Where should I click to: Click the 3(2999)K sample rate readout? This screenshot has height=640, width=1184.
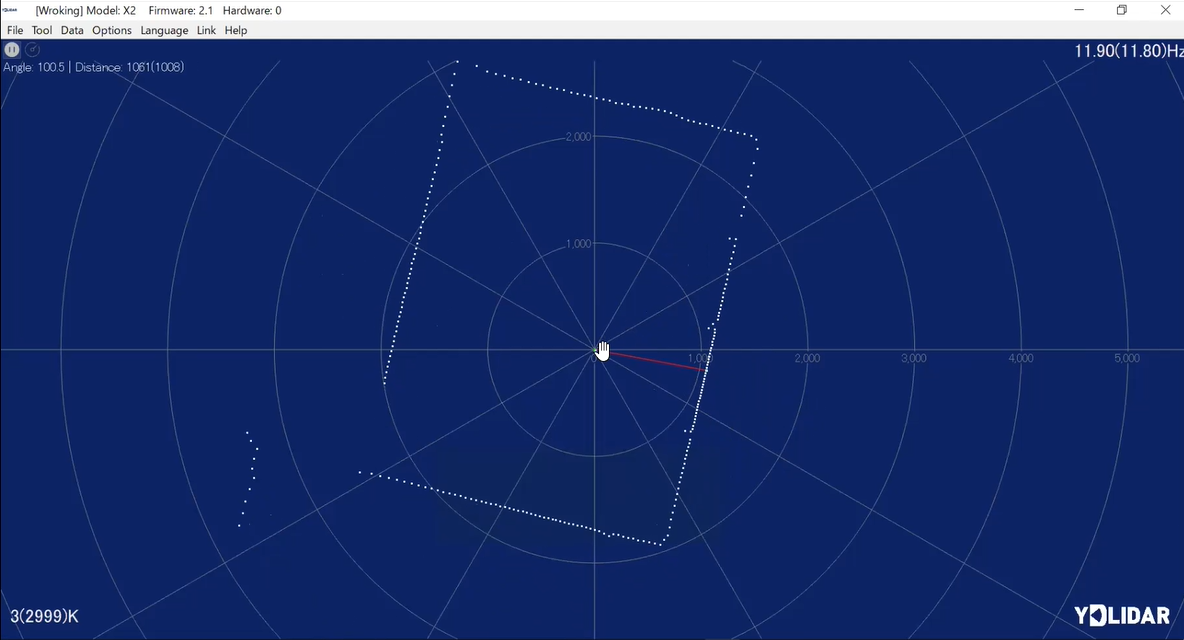click(44, 616)
